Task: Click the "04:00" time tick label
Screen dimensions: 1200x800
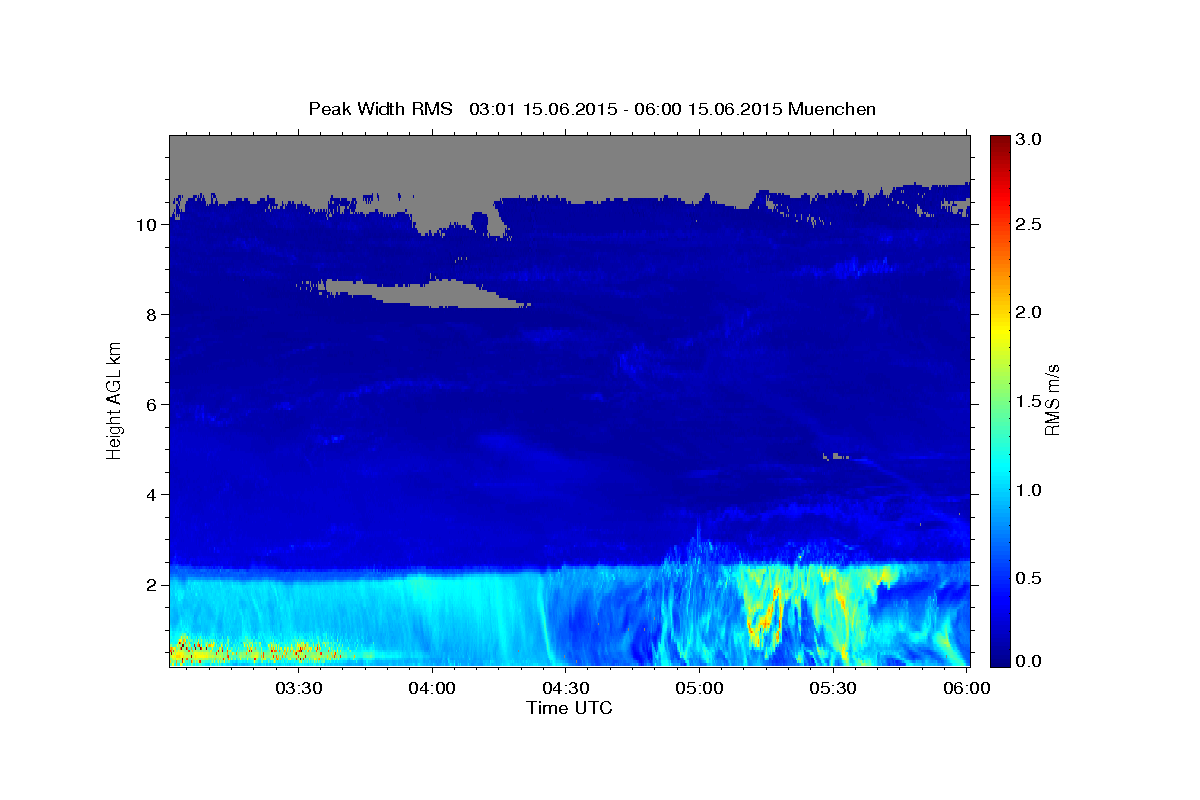Action: tap(432, 688)
